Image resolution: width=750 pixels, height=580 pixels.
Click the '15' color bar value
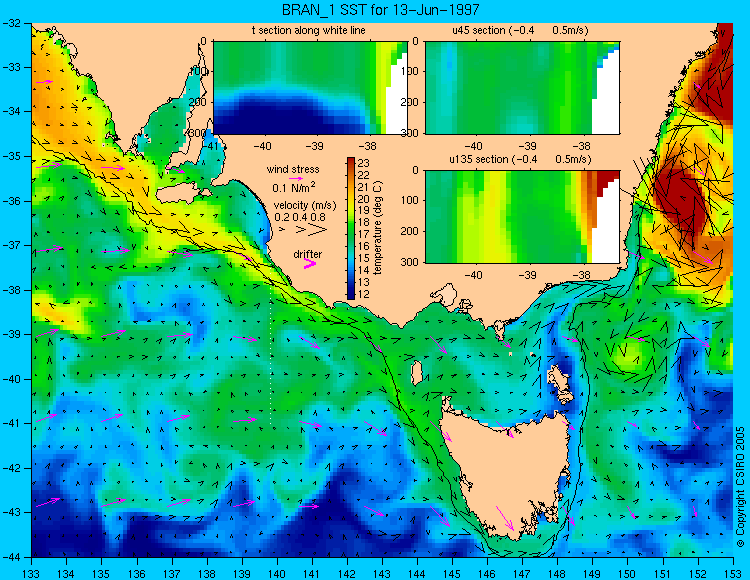click(364, 258)
